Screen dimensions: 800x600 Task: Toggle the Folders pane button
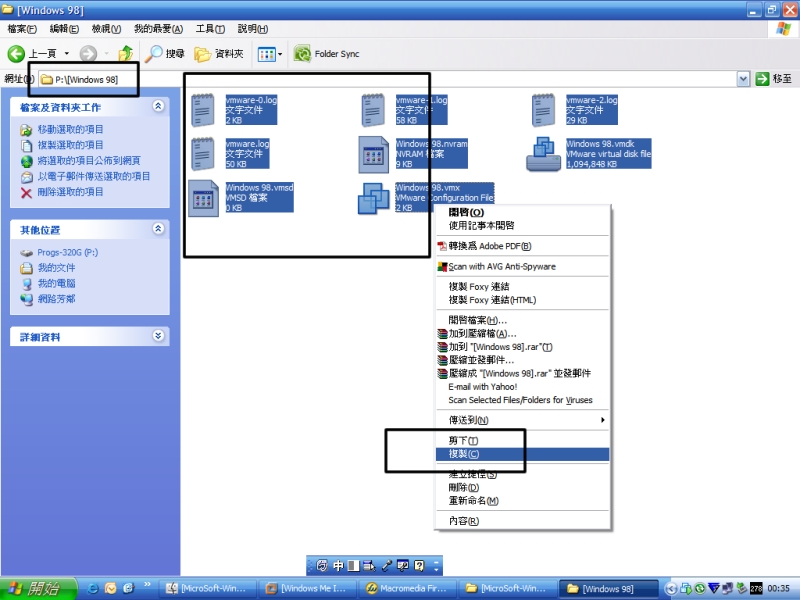219,54
